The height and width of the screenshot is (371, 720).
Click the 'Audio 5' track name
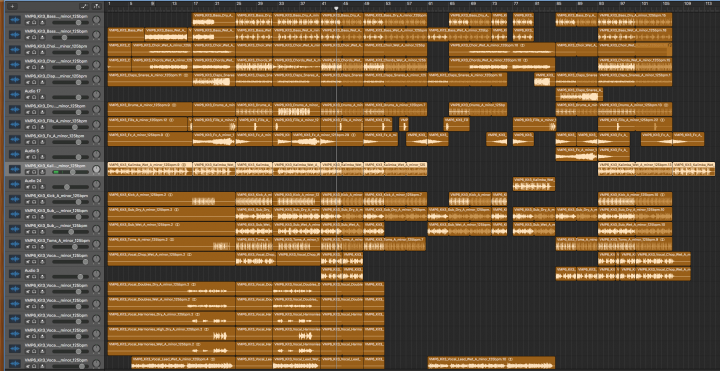coord(32,151)
